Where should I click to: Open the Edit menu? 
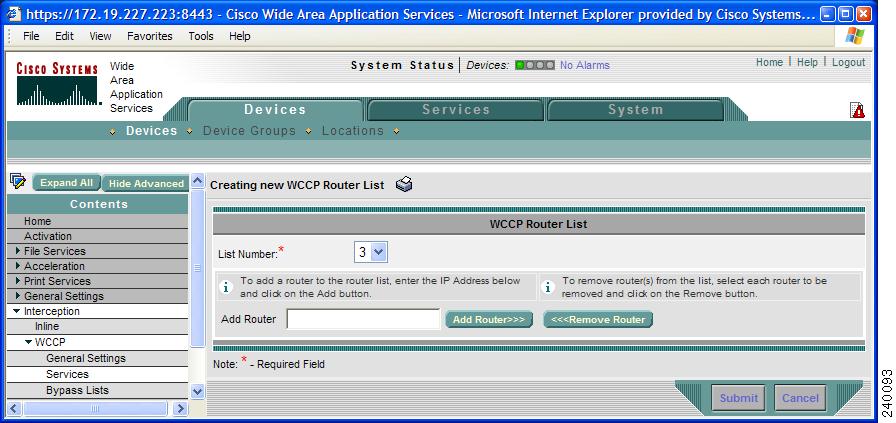(x=64, y=36)
